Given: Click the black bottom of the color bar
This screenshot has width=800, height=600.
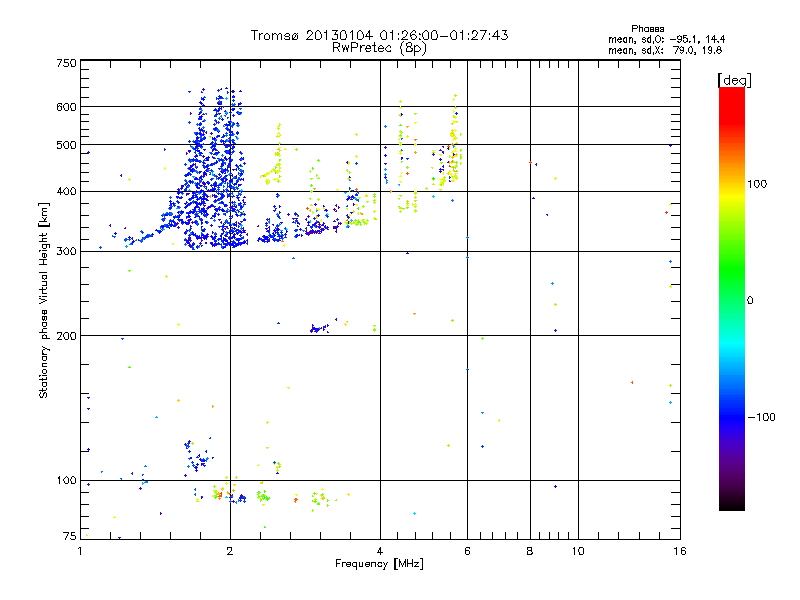Looking at the screenshot, I should click(732, 503).
